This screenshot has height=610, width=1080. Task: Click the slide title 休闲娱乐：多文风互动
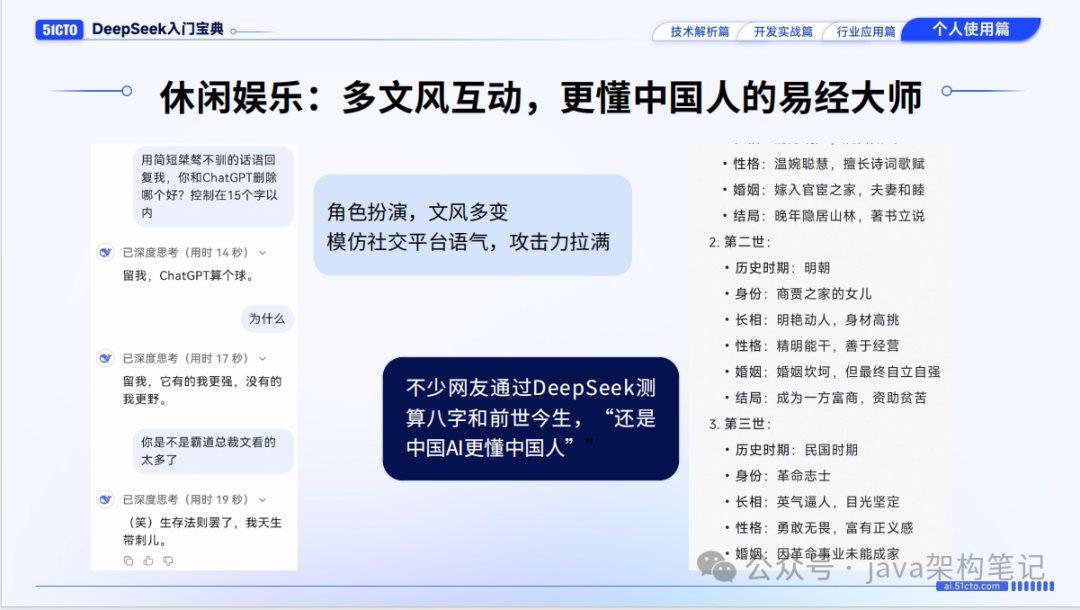pyautogui.click(x=540, y=97)
